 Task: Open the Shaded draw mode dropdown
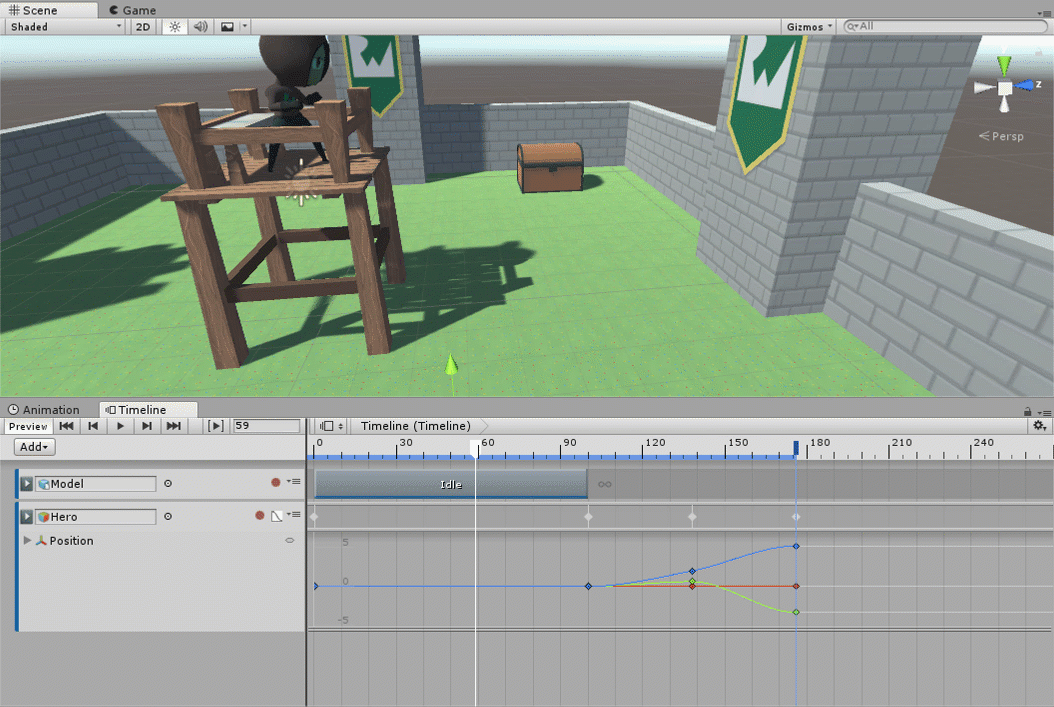[x=65, y=27]
